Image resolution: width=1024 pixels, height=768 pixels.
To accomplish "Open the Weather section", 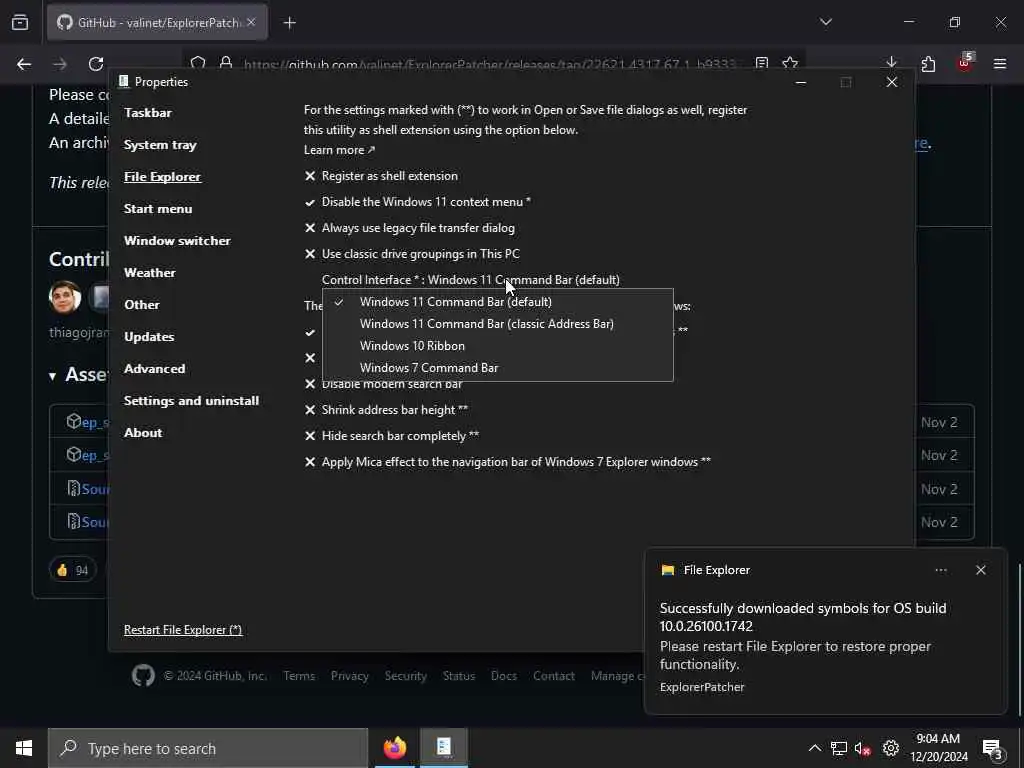I will [x=150, y=273].
